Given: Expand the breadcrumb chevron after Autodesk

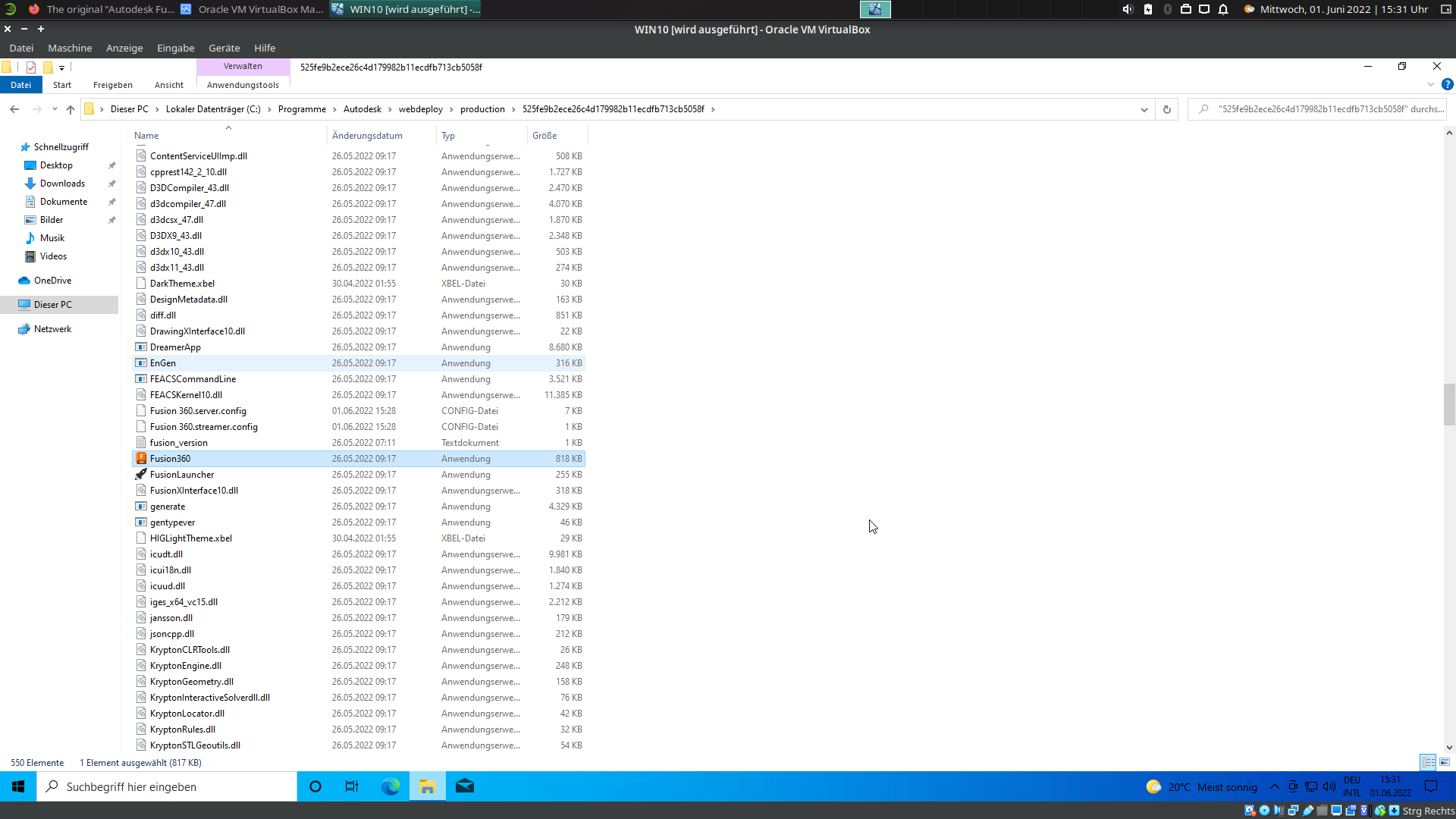Looking at the screenshot, I should coord(389,109).
